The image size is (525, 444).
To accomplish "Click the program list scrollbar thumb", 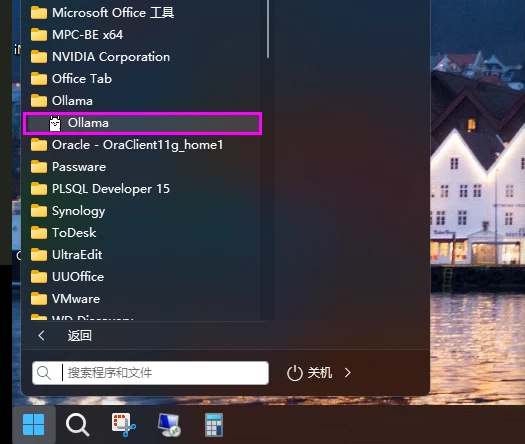I will point(268,29).
